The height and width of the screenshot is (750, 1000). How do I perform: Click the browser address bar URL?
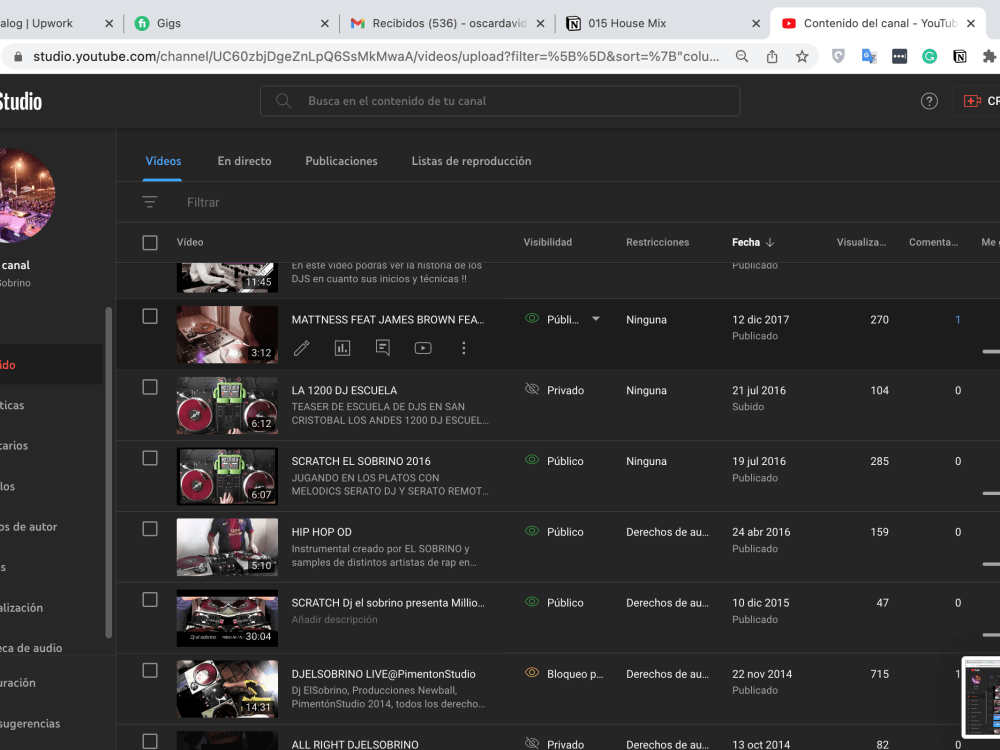pos(376,56)
